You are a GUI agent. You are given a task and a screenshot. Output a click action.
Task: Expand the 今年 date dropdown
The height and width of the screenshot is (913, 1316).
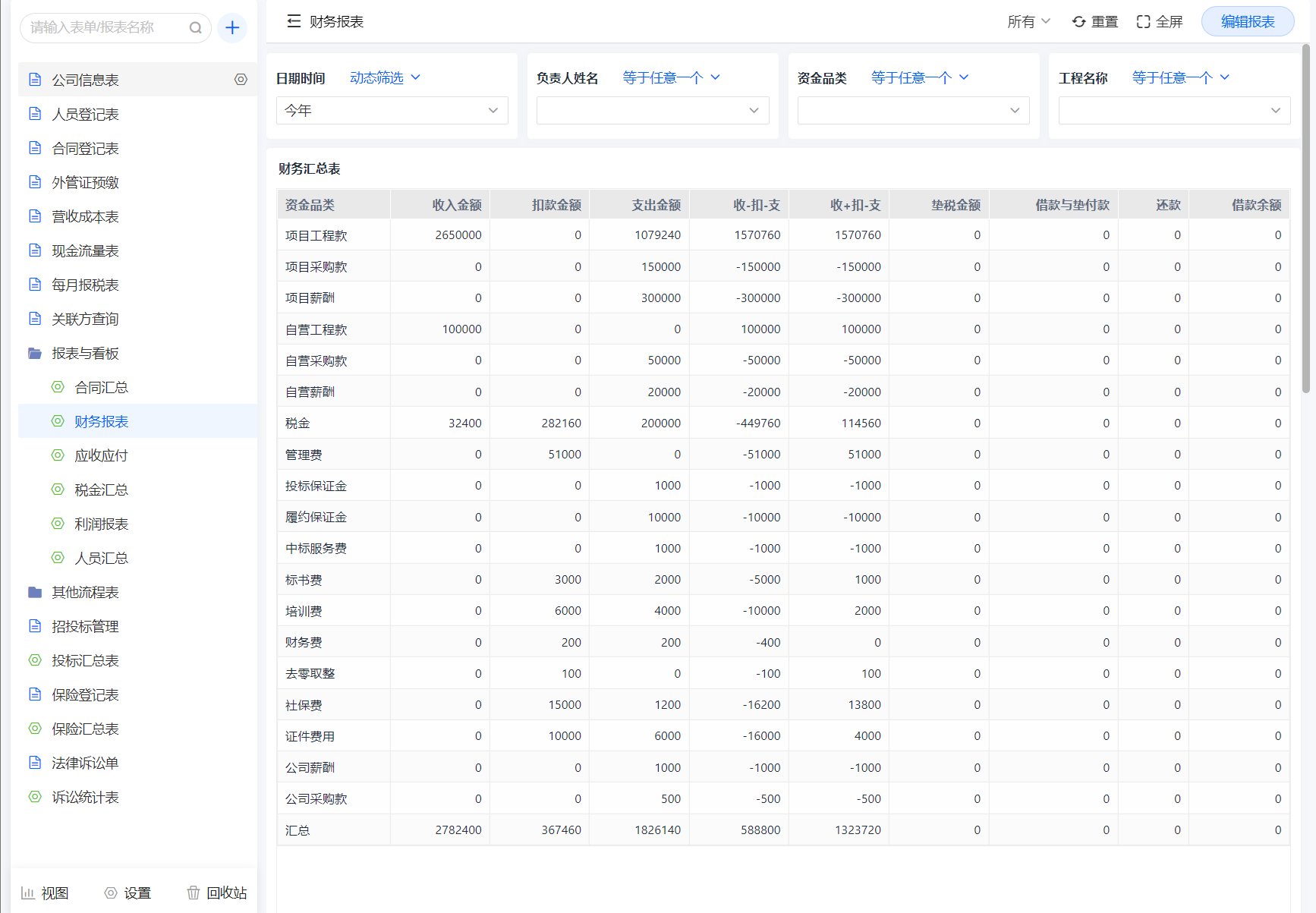tap(392, 111)
